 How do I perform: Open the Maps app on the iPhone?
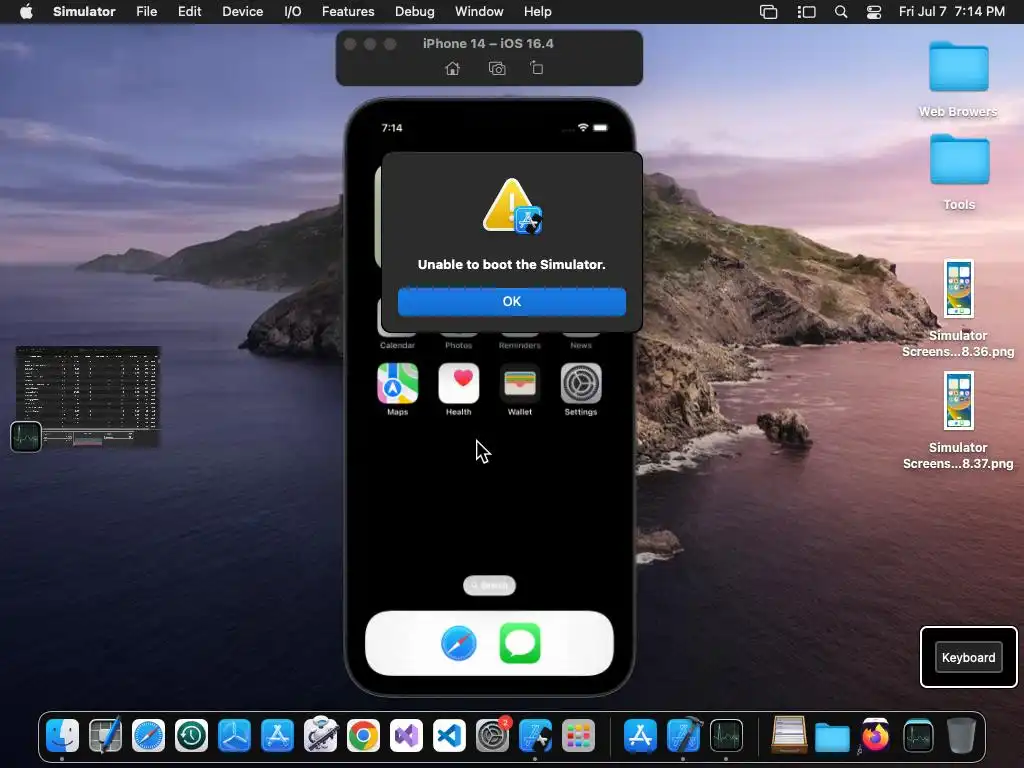point(397,383)
